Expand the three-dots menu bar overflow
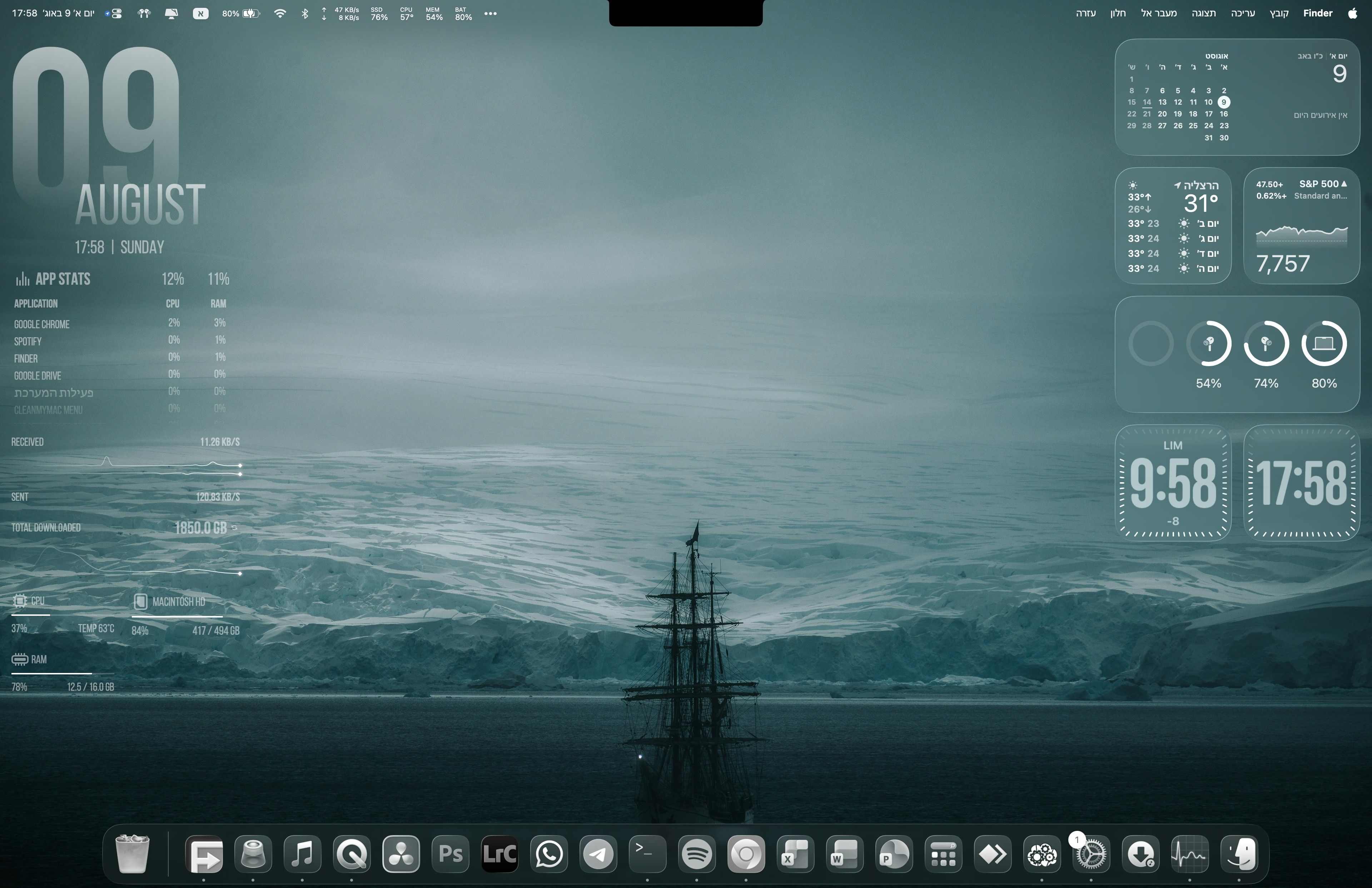The width and height of the screenshot is (1372, 888). [x=491, y=13]
